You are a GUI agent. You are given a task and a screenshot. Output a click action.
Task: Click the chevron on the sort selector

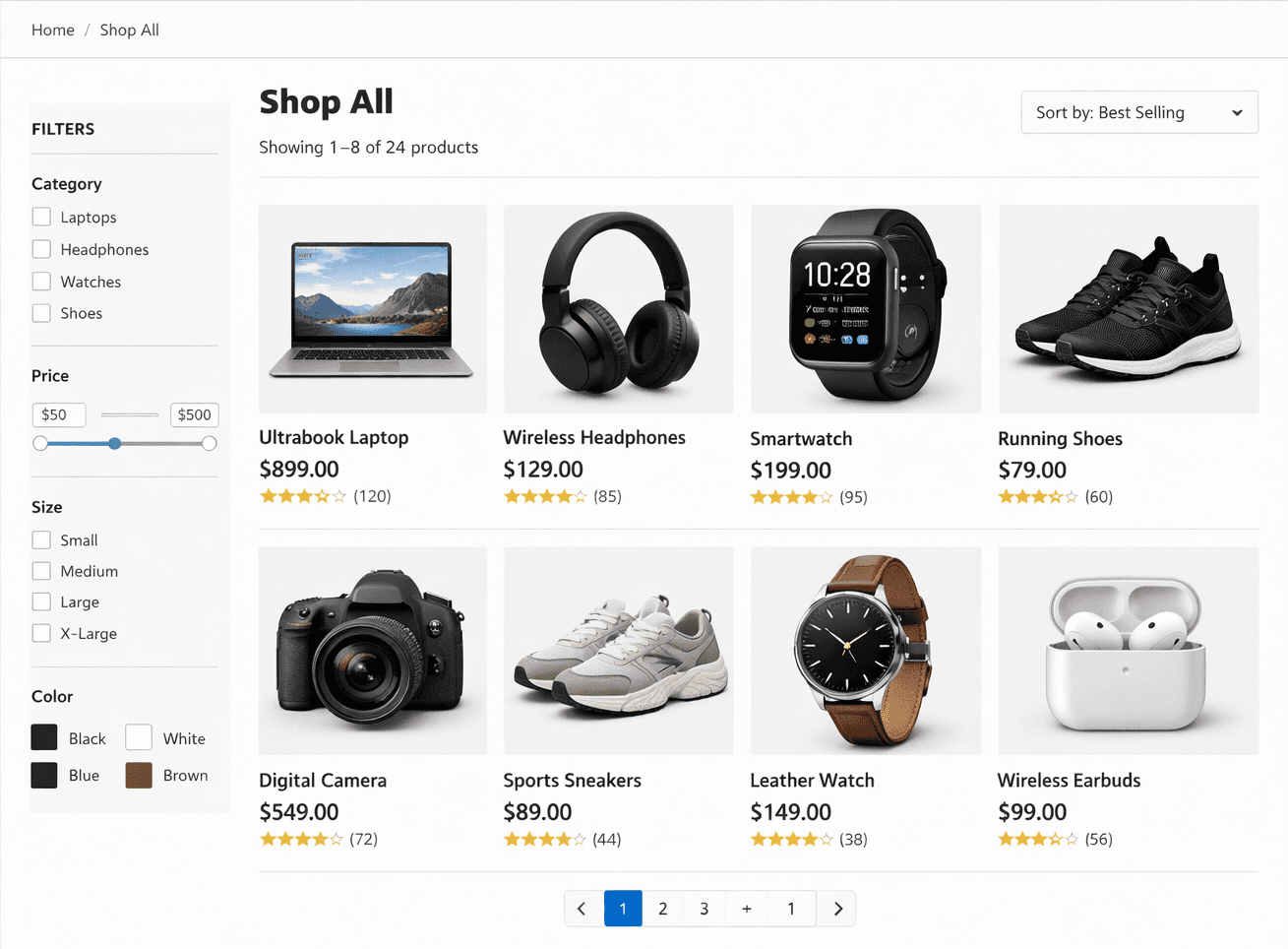tap(1236, 112)
